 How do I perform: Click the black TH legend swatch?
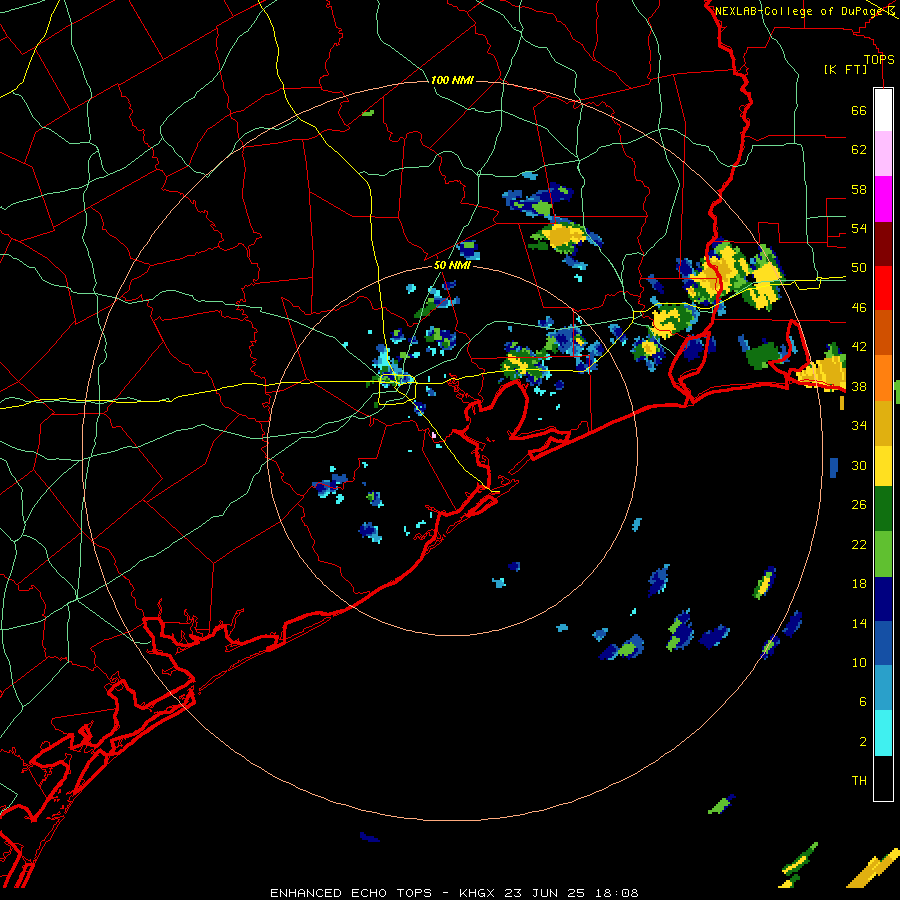click(x=883, y=778)
